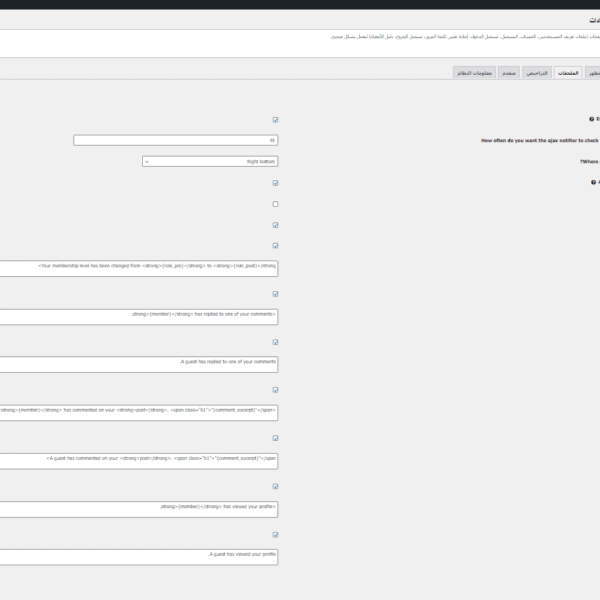Toggle checkbox just below the Right bottom dropdown
The width and height of the screenshot is (600, 600).
pyautogui.click(x=276, y=183)
